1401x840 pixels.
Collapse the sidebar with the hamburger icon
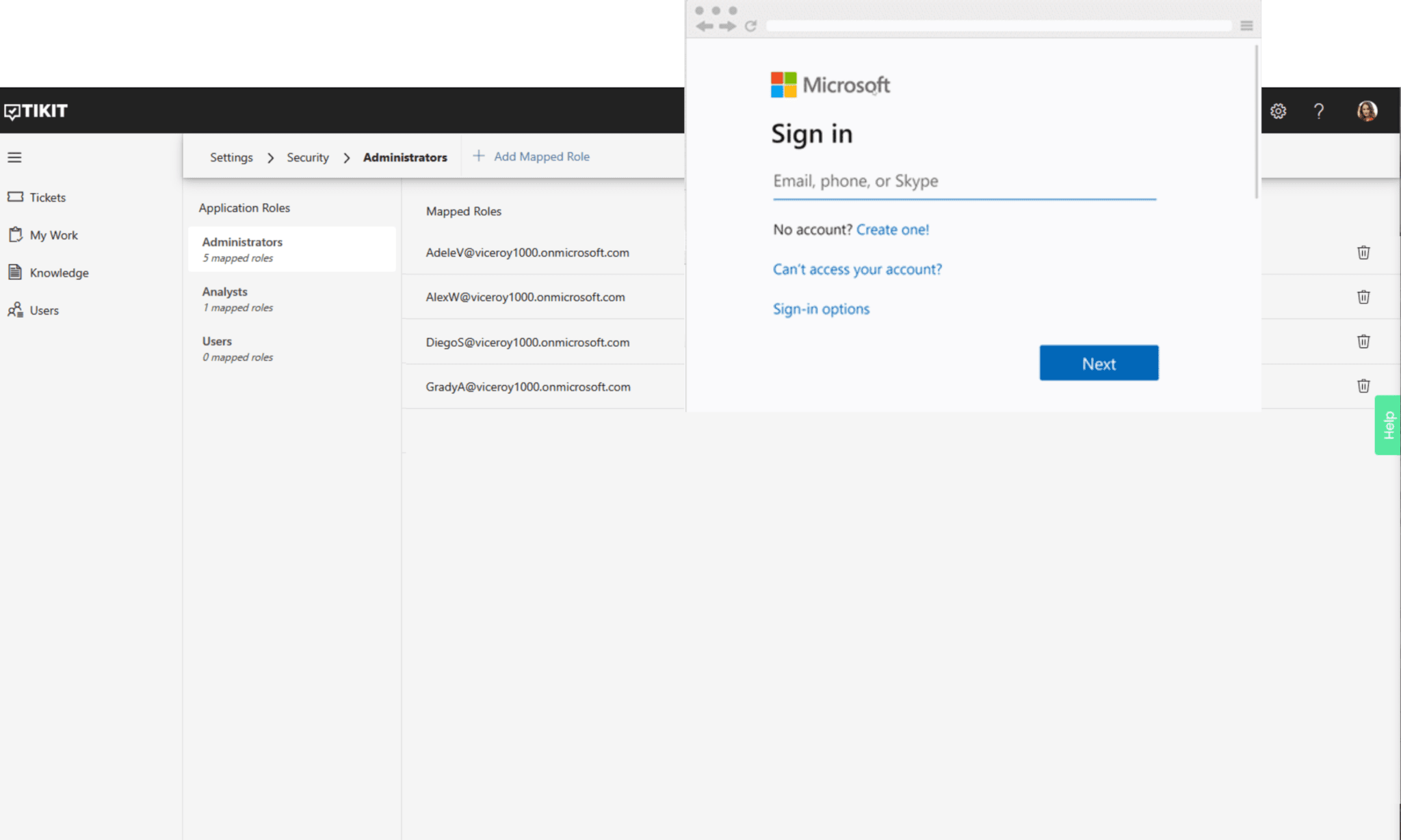14,157
